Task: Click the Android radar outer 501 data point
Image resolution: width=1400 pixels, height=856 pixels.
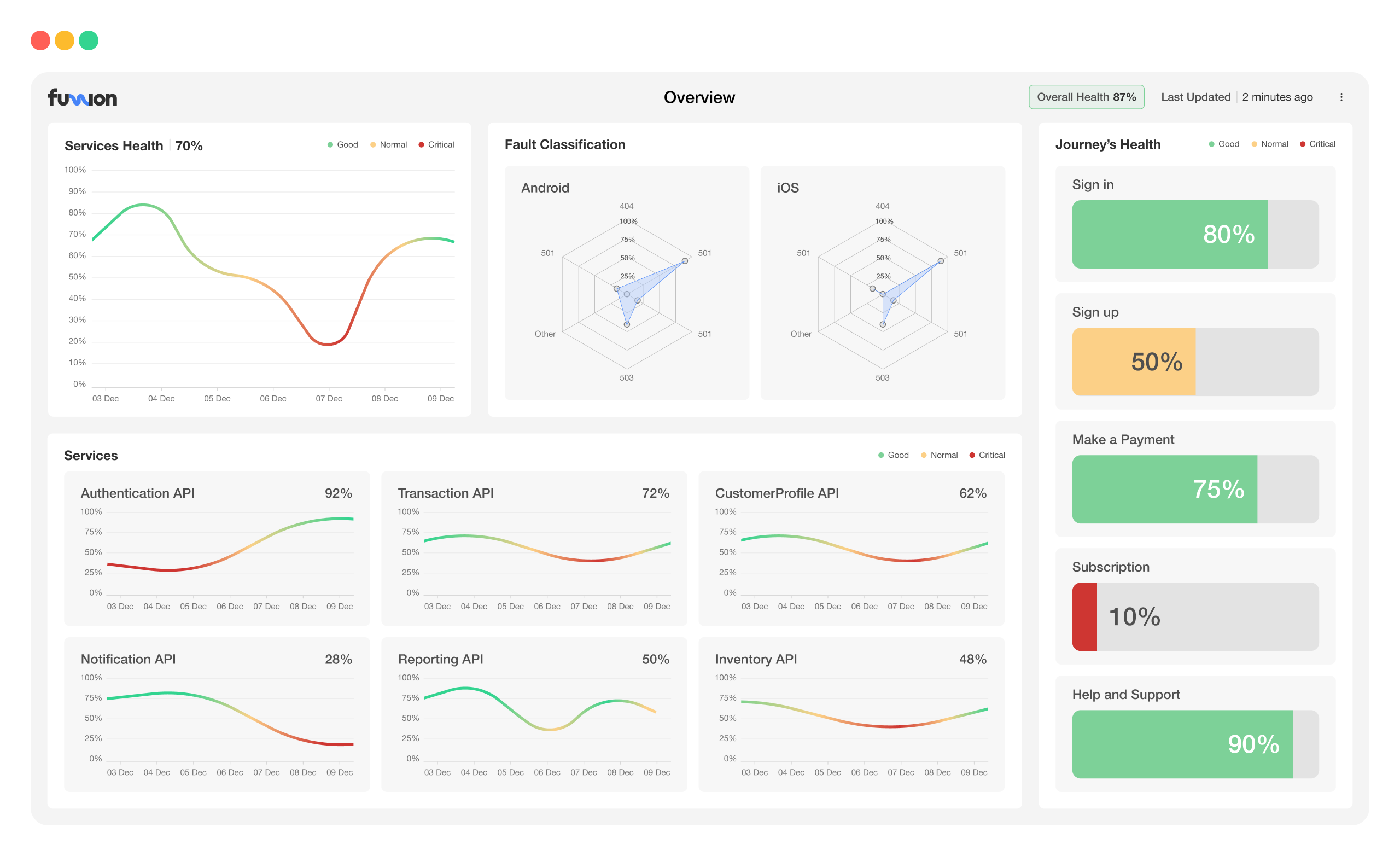Action: [x=685, y=261]
